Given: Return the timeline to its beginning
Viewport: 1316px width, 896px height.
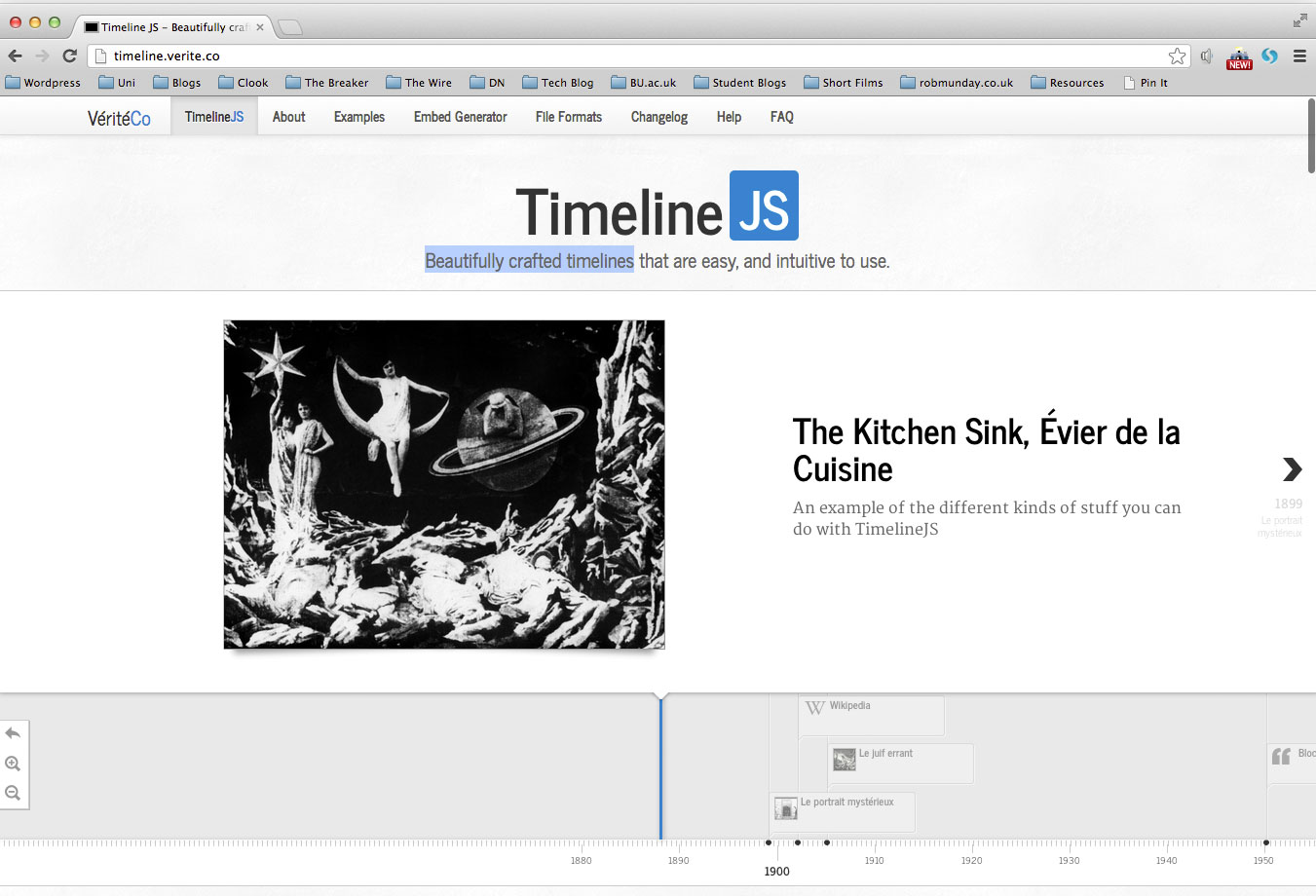Looking at the screenshot, I should 14,733.
